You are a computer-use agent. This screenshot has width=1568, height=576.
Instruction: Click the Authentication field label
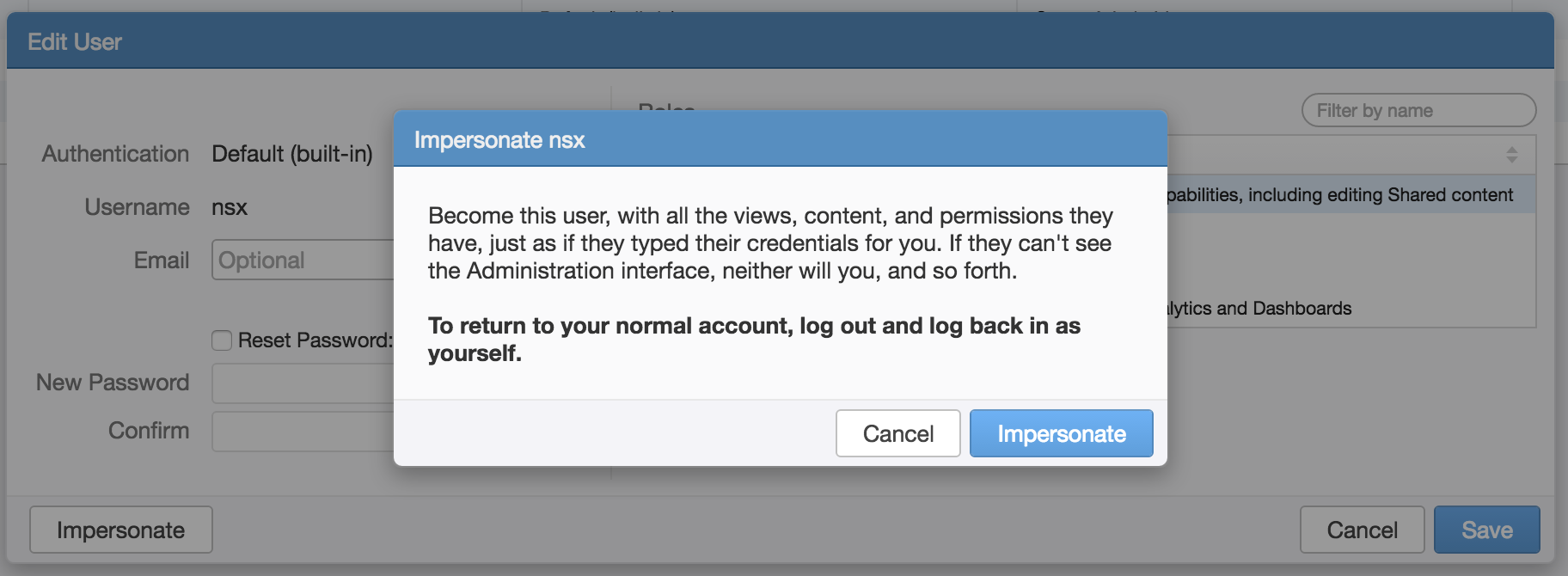[115, 154]
